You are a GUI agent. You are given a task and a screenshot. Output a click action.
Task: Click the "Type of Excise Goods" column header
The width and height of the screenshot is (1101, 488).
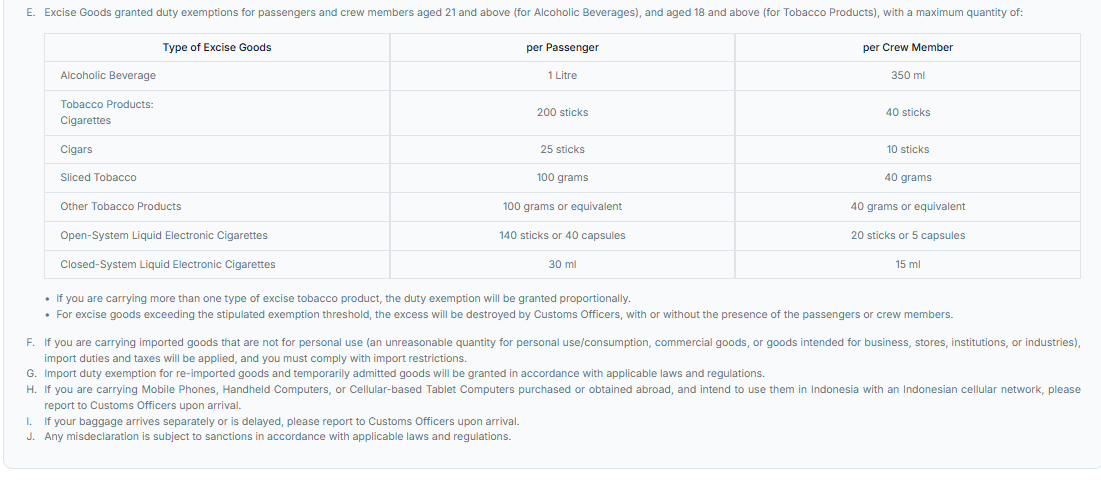pyautogui.click(x=217, y=47)
